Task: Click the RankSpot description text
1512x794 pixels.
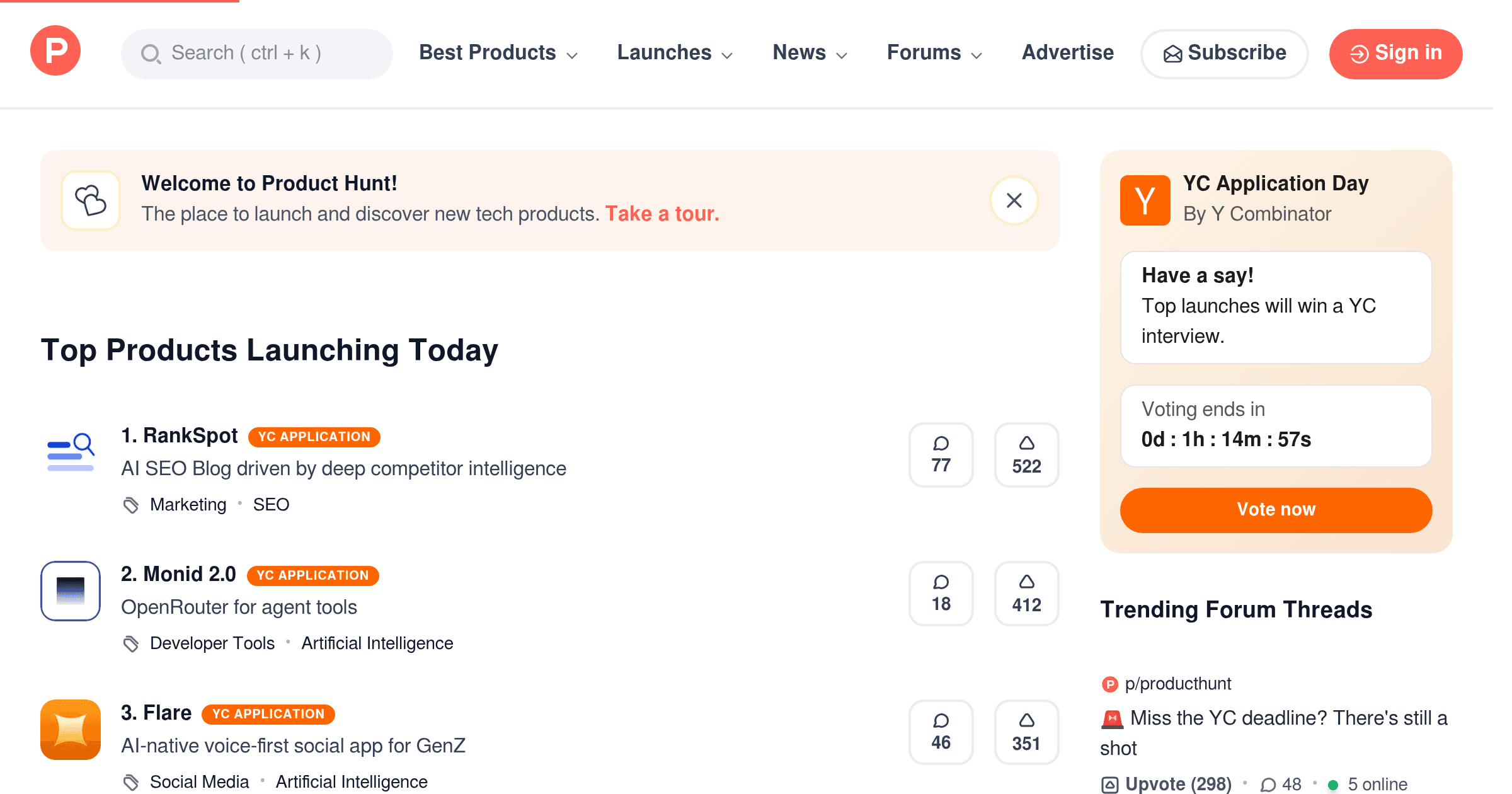Action: coord(343,468)
